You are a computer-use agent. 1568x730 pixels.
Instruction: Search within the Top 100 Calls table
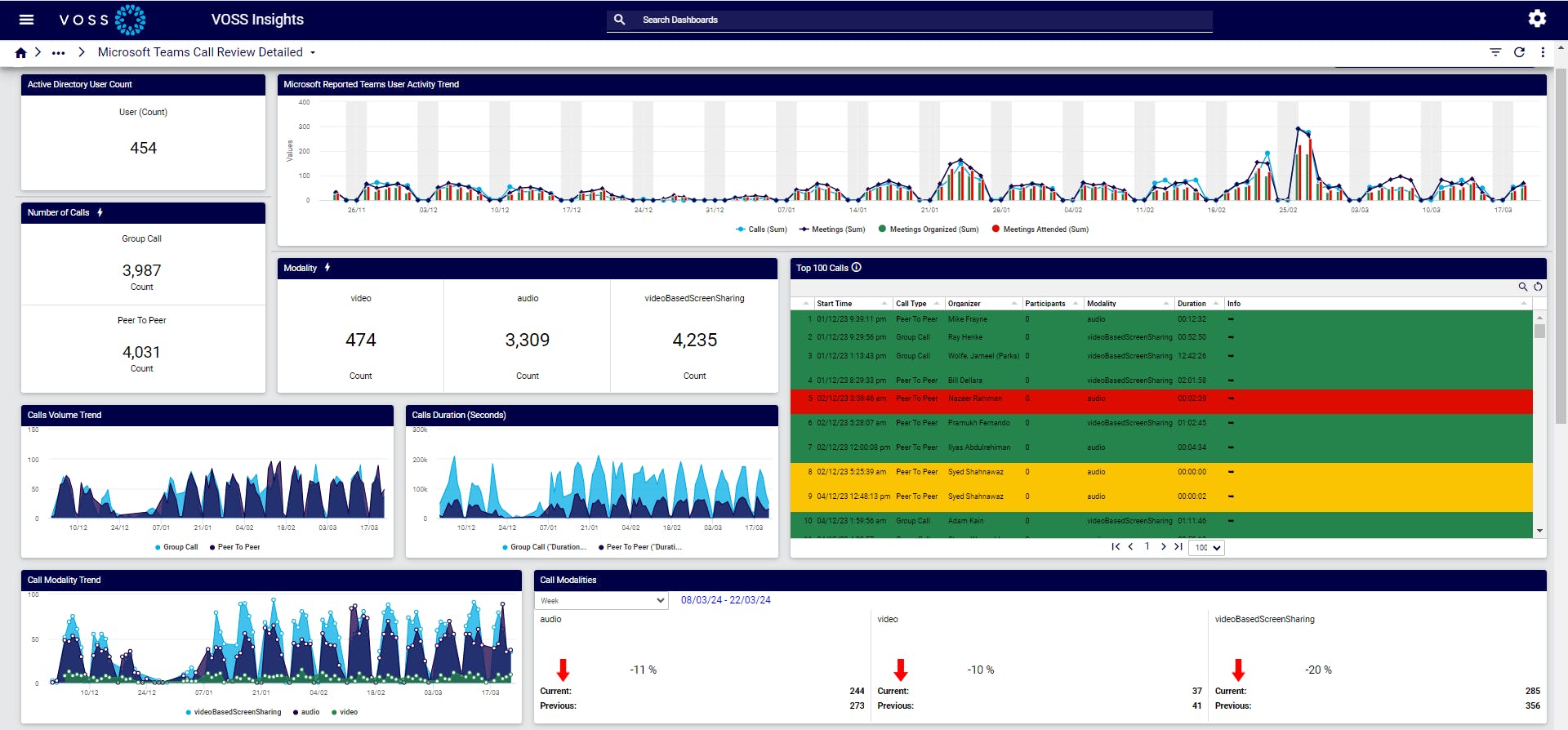[1522, 287]
